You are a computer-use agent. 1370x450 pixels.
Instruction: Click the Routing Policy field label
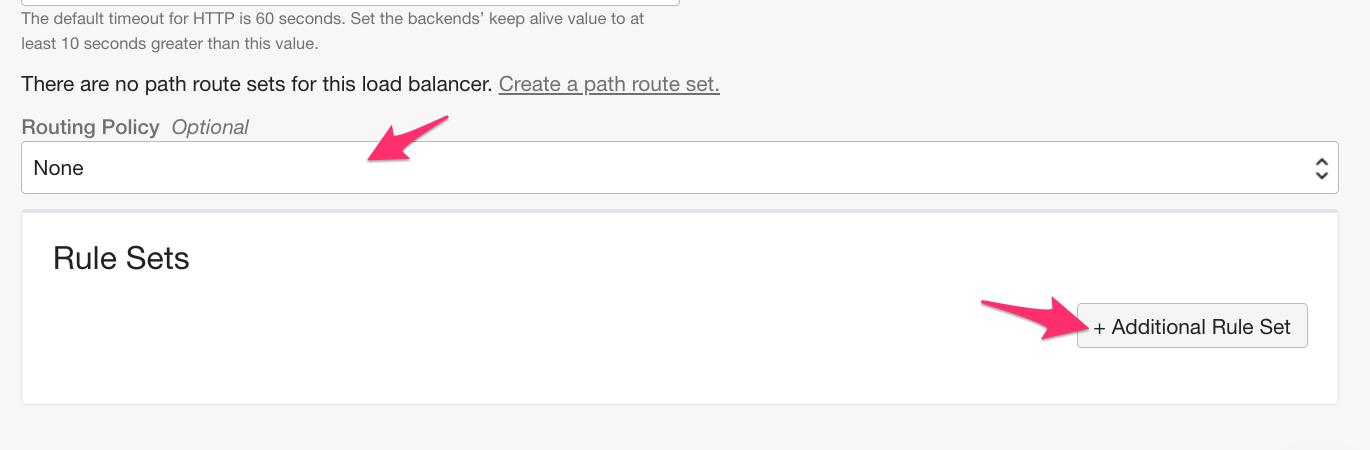[x=90, y=127]
